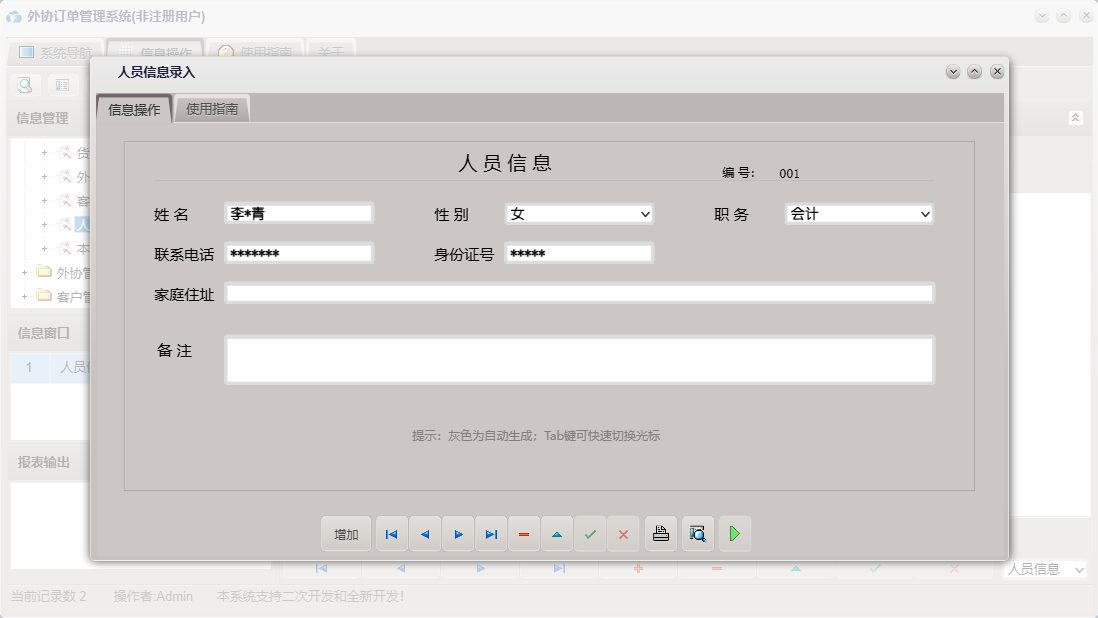Jump to the first record using the toolbar
This screenshot has height=618, width=1098.
(x=391, y=533)
